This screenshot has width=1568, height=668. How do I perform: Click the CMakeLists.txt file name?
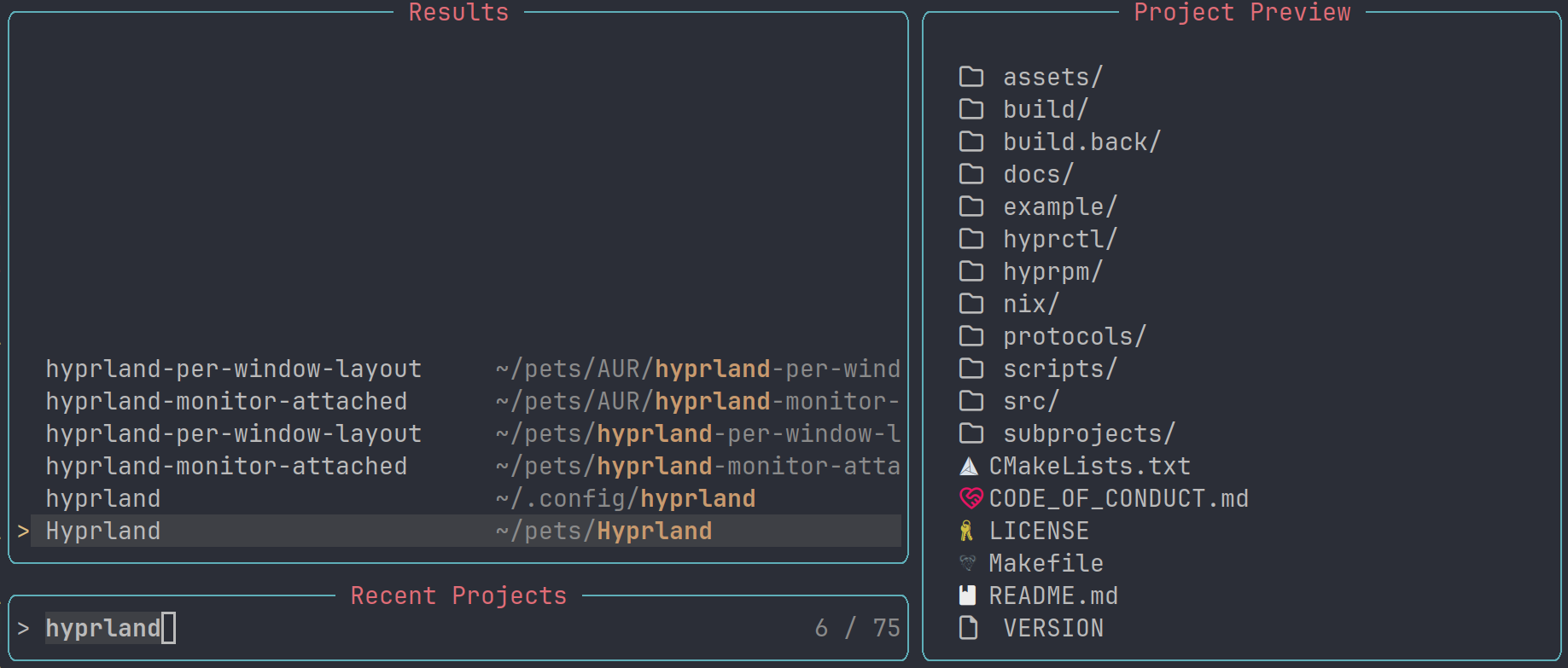coord(1089,466)
